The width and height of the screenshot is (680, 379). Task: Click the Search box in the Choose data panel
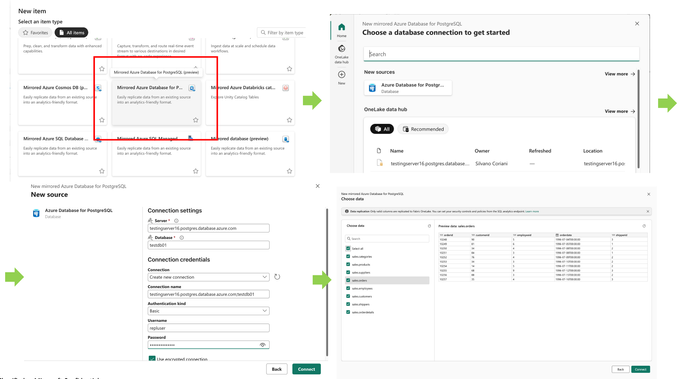point(387,239)
